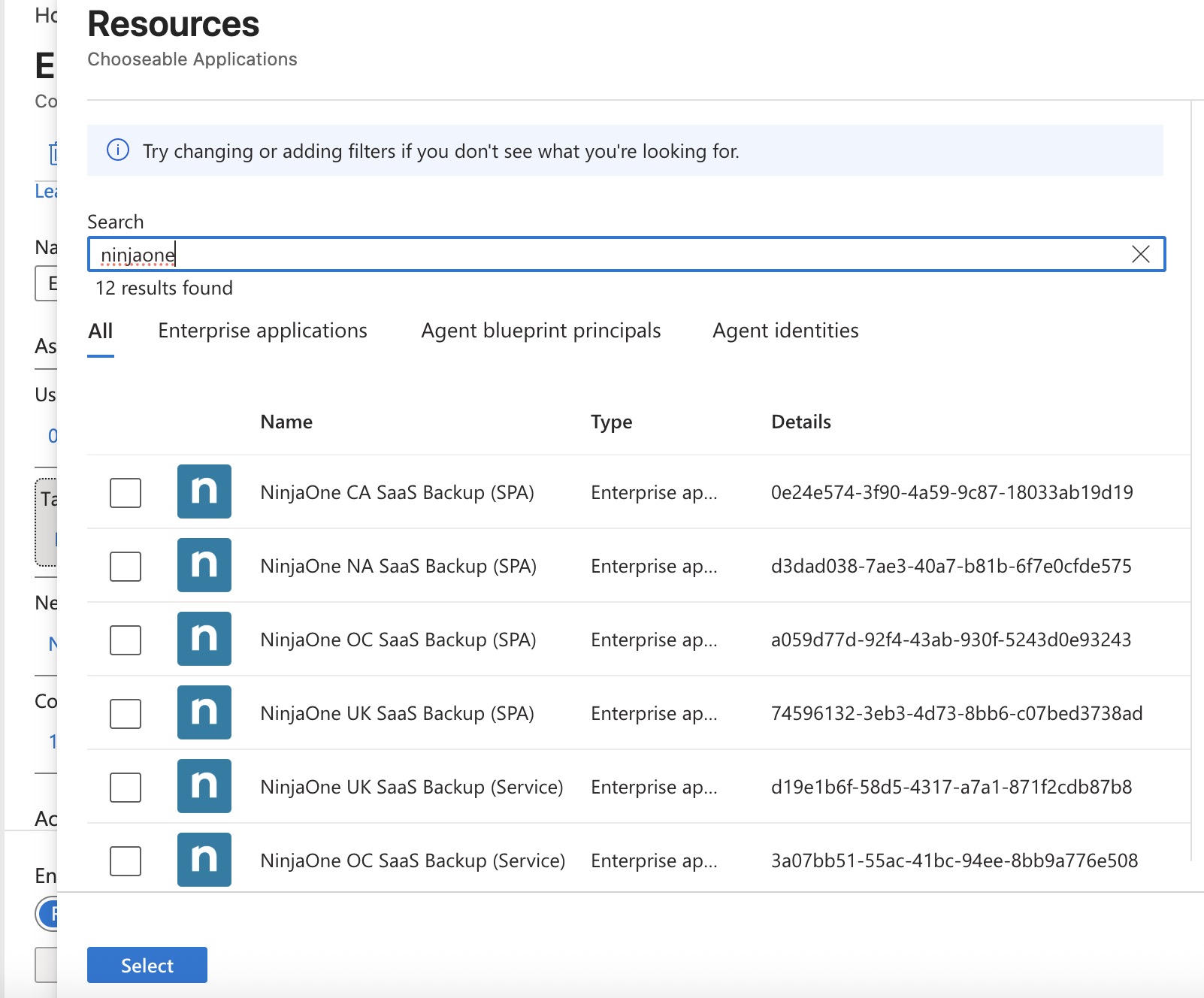The image size is (1204, 998).
Task: Click the Type column header
Action: (x=612, y=422)
